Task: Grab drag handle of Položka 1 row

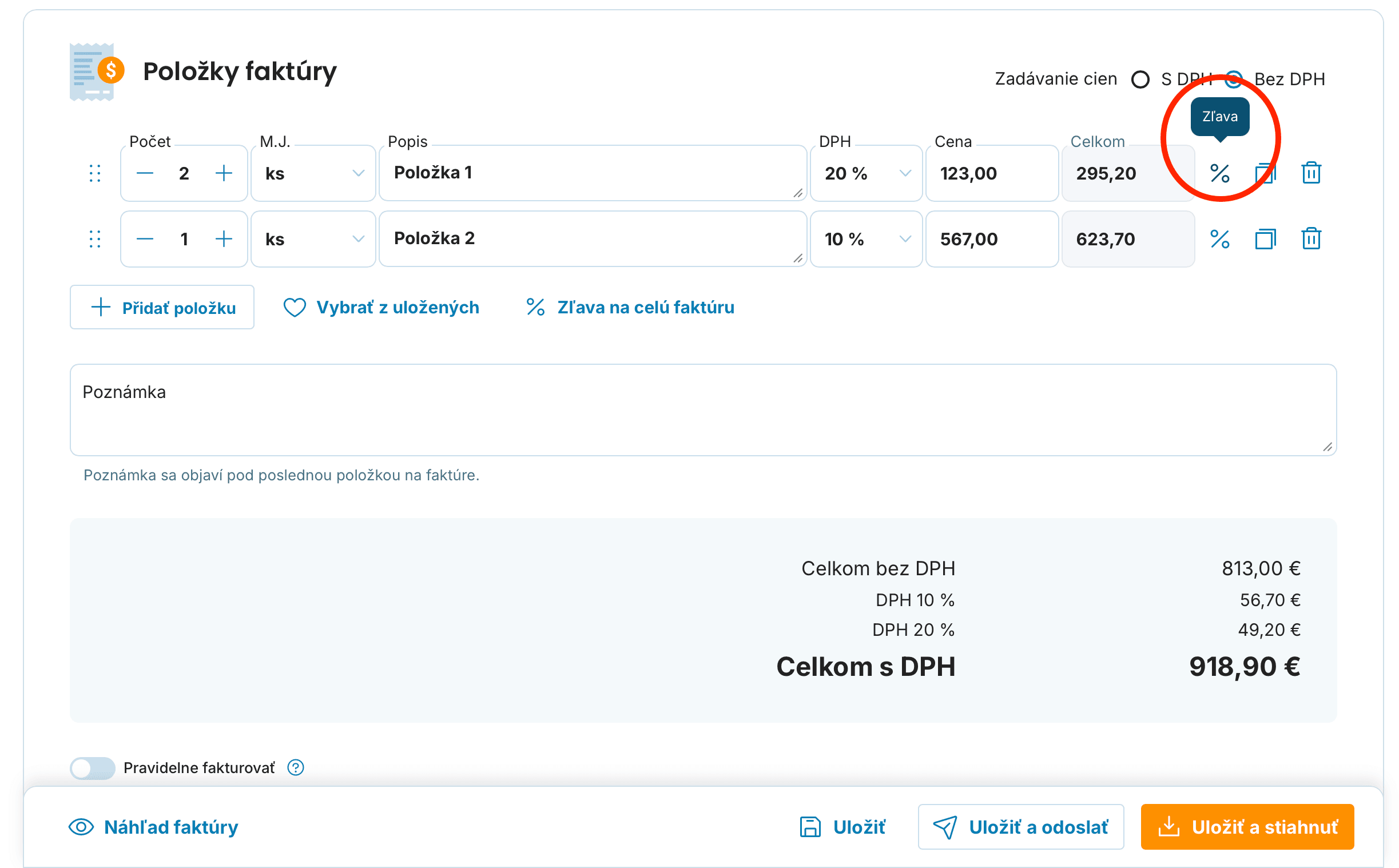Action: click(x=95, y=173)
